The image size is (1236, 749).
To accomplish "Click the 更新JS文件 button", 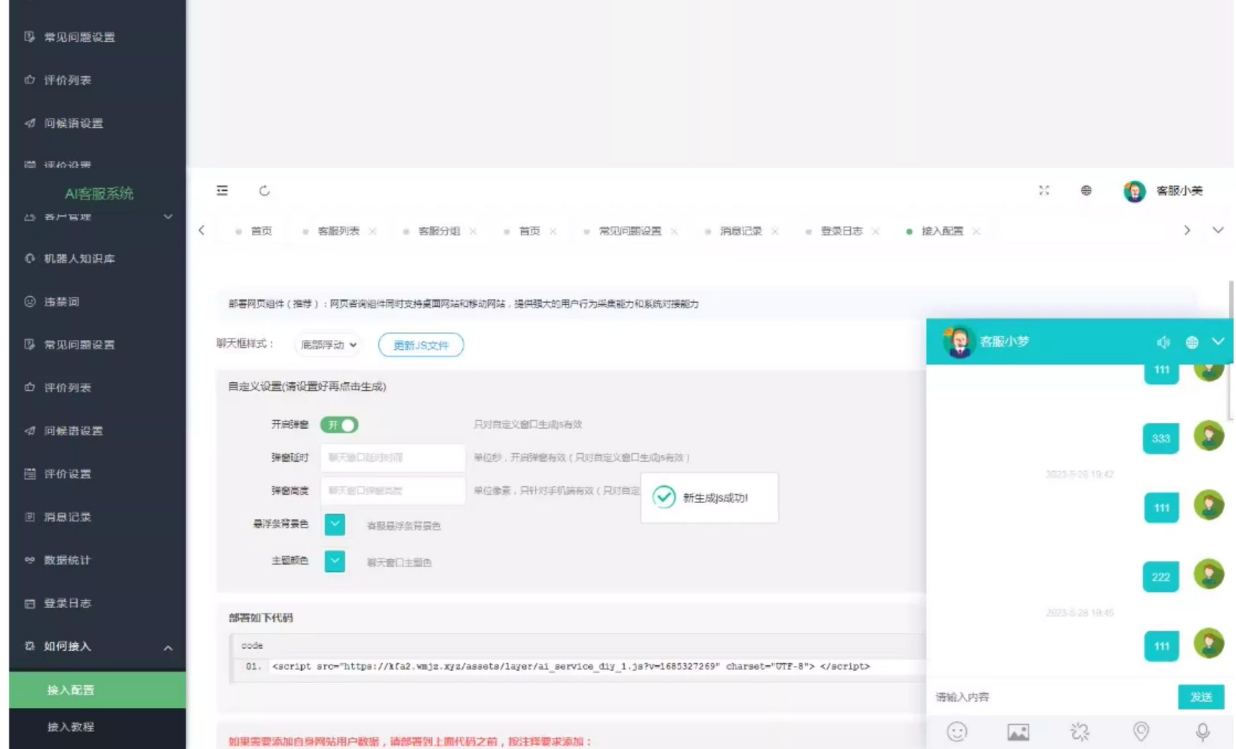I will coord(420,345).
